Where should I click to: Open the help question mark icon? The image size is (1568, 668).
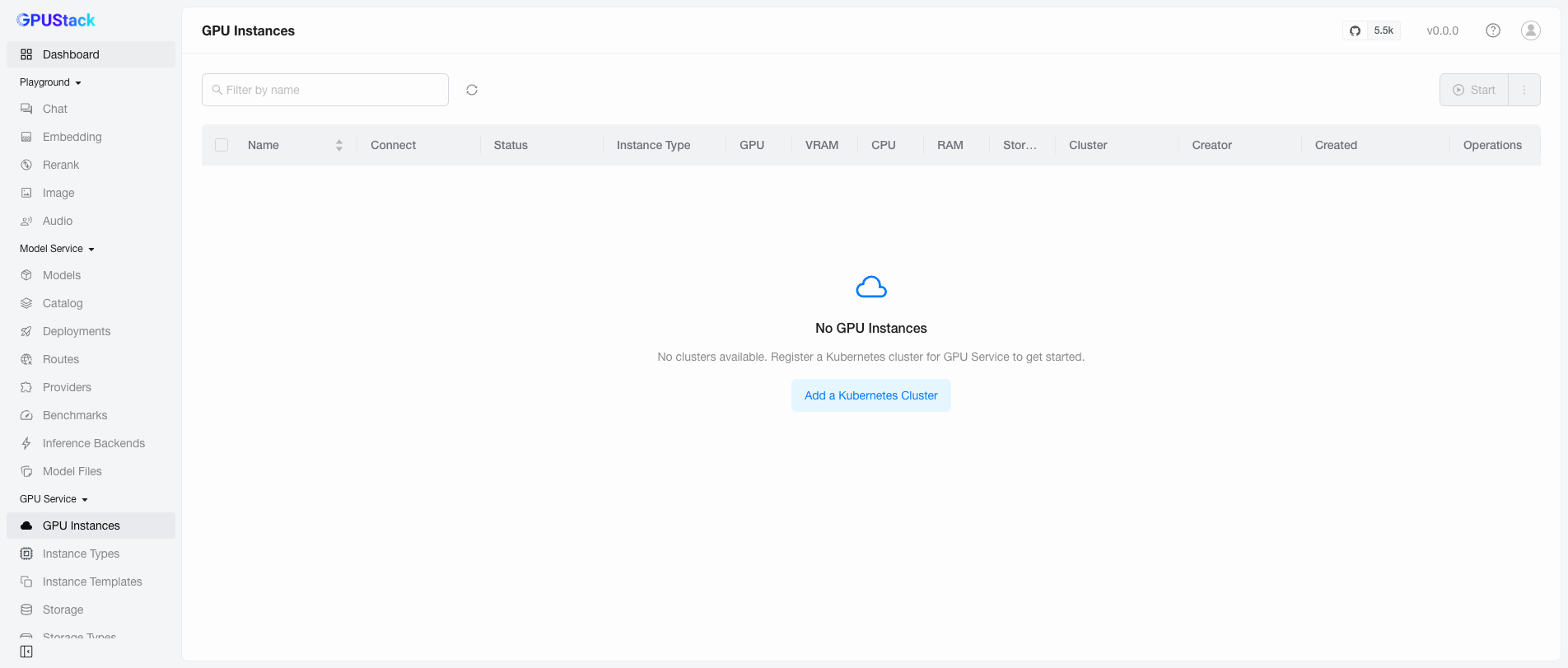(x=1493, y=30)
